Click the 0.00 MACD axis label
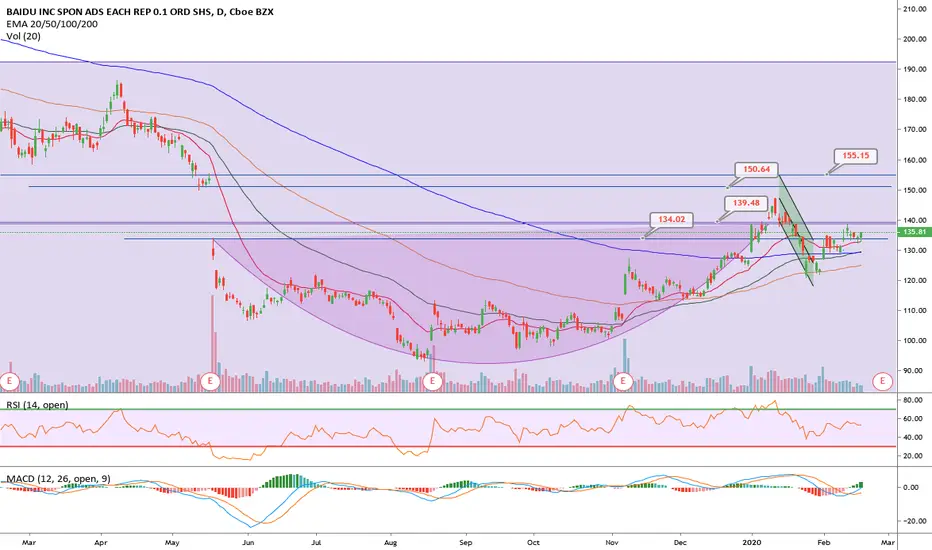 click(911, 488)
